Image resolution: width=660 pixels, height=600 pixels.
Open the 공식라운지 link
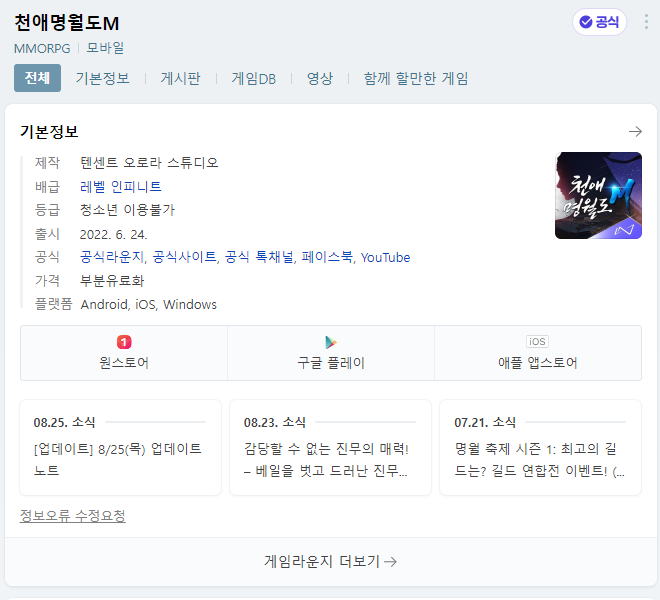(113, 257)
